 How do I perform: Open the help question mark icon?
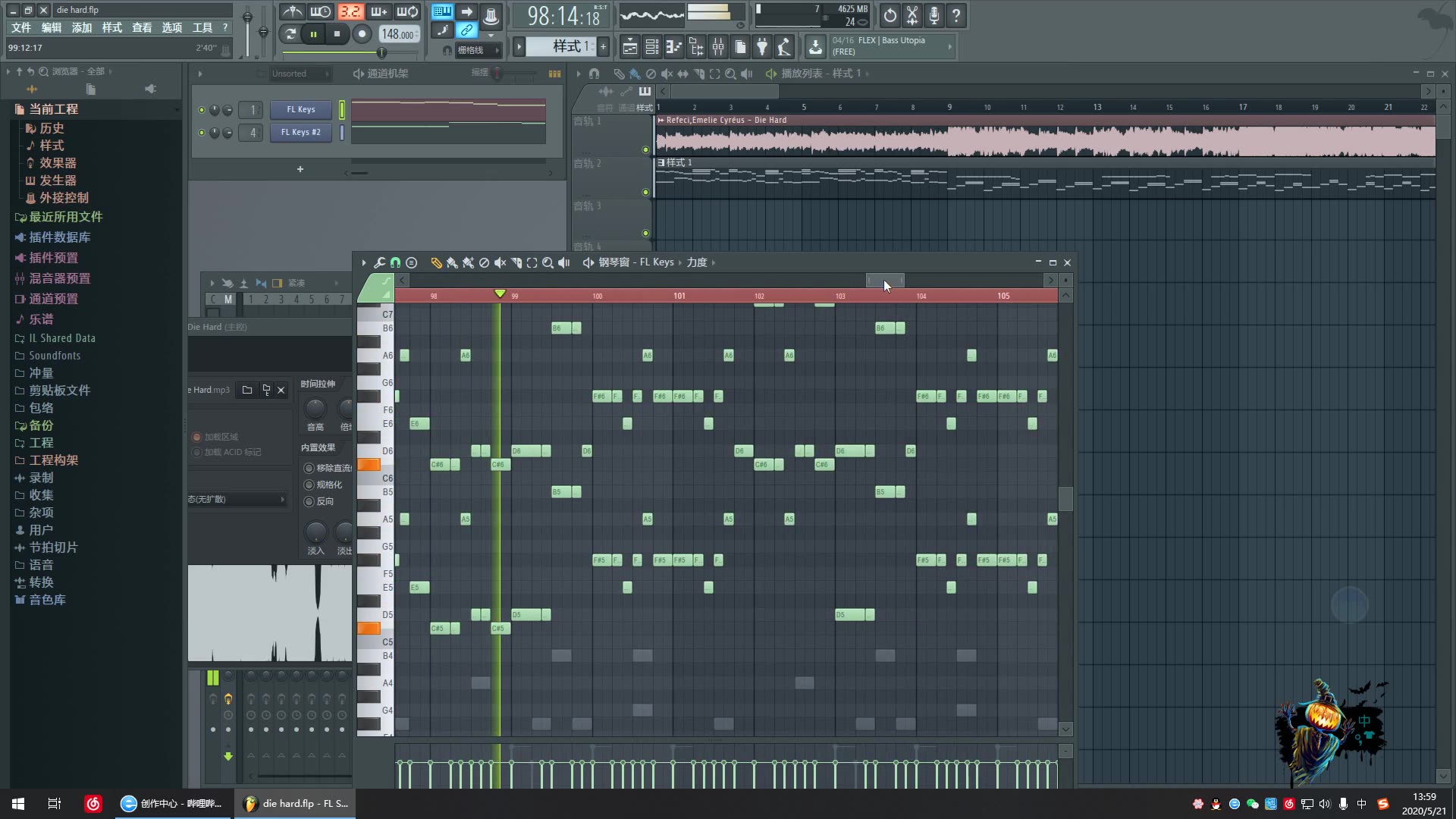pyautogui.click(x=956, y=14)
